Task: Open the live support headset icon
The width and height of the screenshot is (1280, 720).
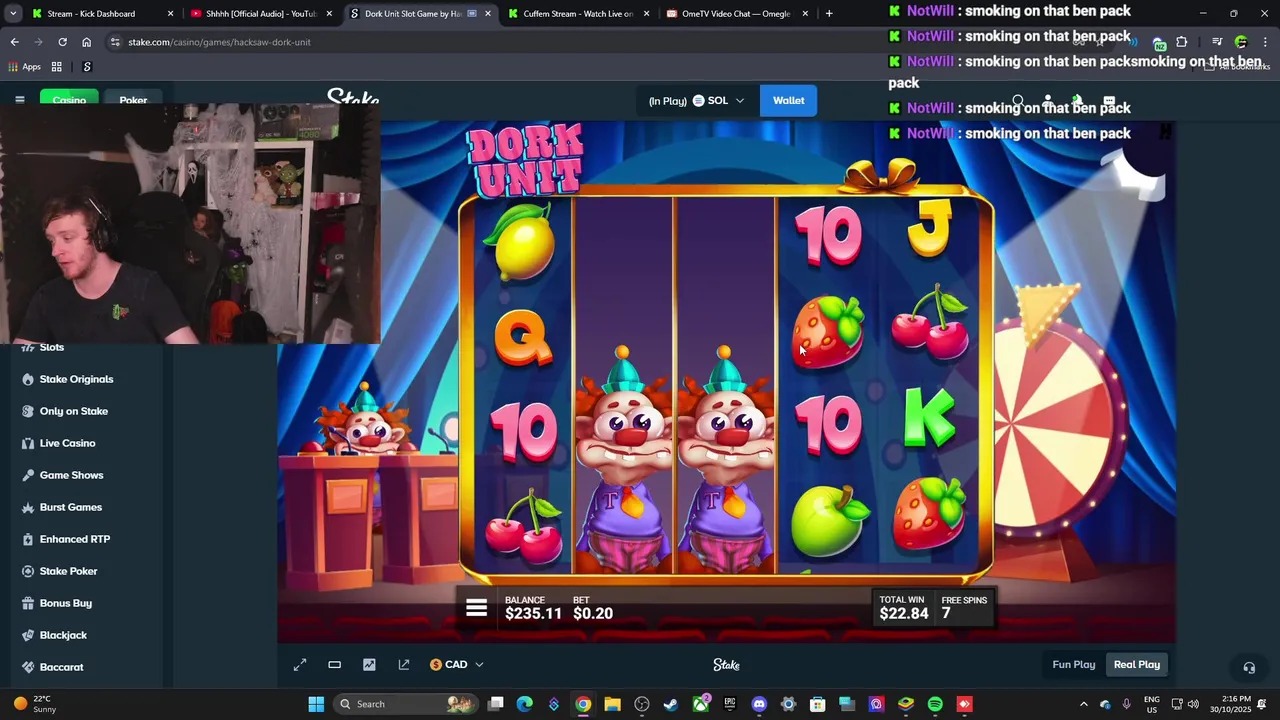Action: pyautogui.click(x=1249, y=667)
